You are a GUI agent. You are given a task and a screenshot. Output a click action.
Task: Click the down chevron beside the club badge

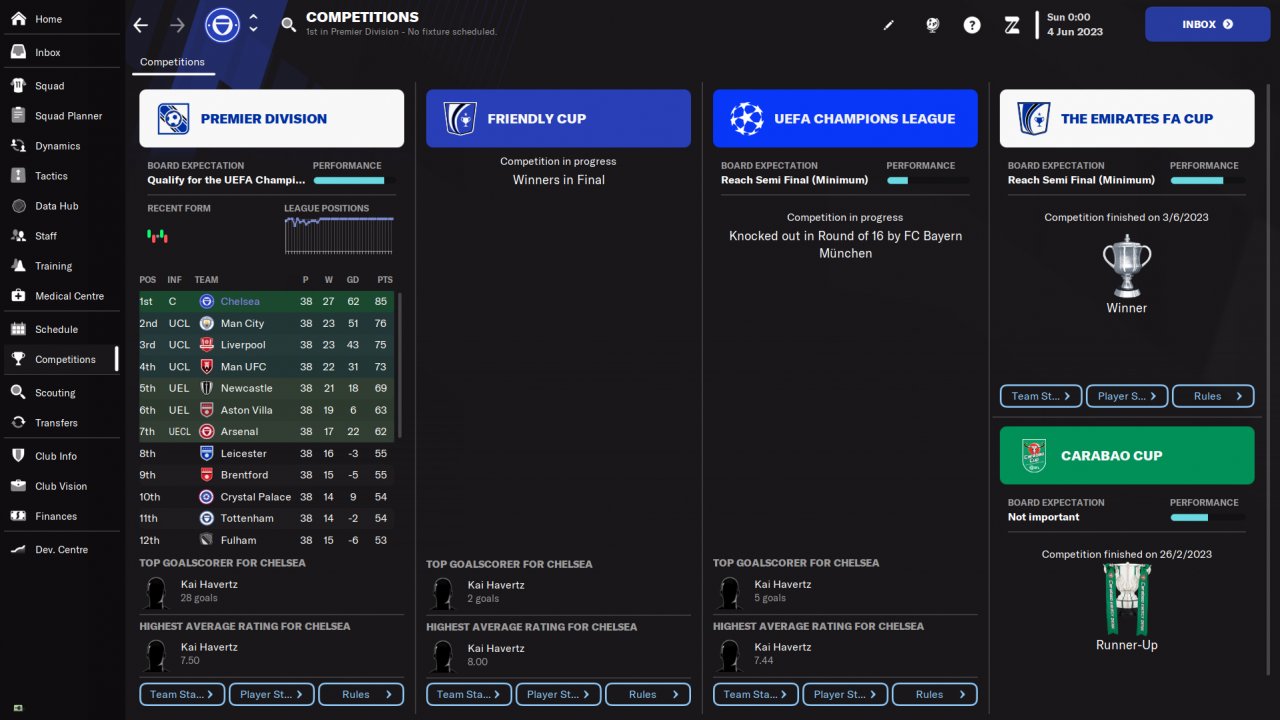253,30
